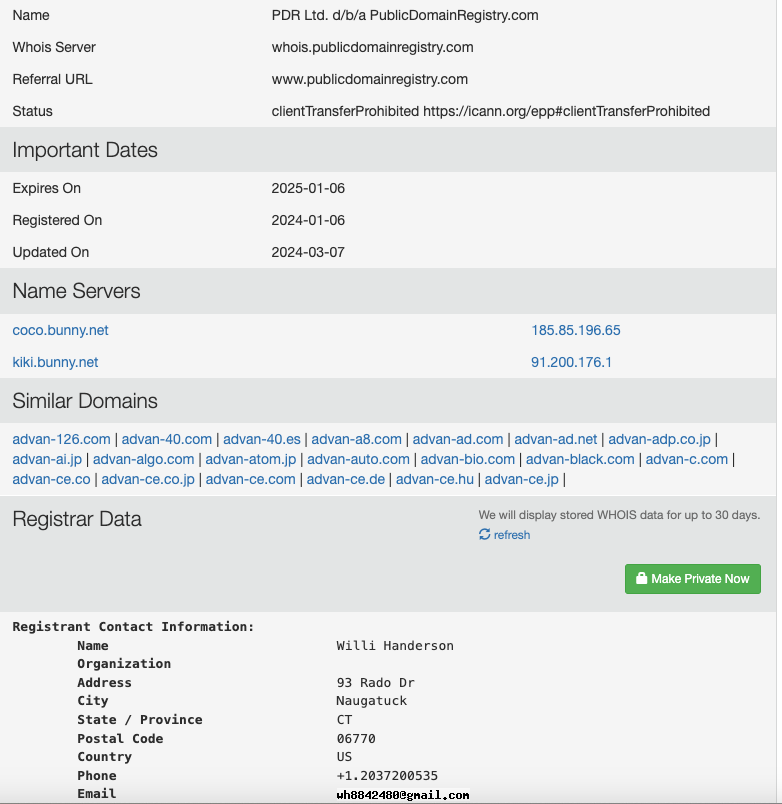Open similar domain advan-ce.jp
Viewport: 782px width, 804px height.
point(522,479)
